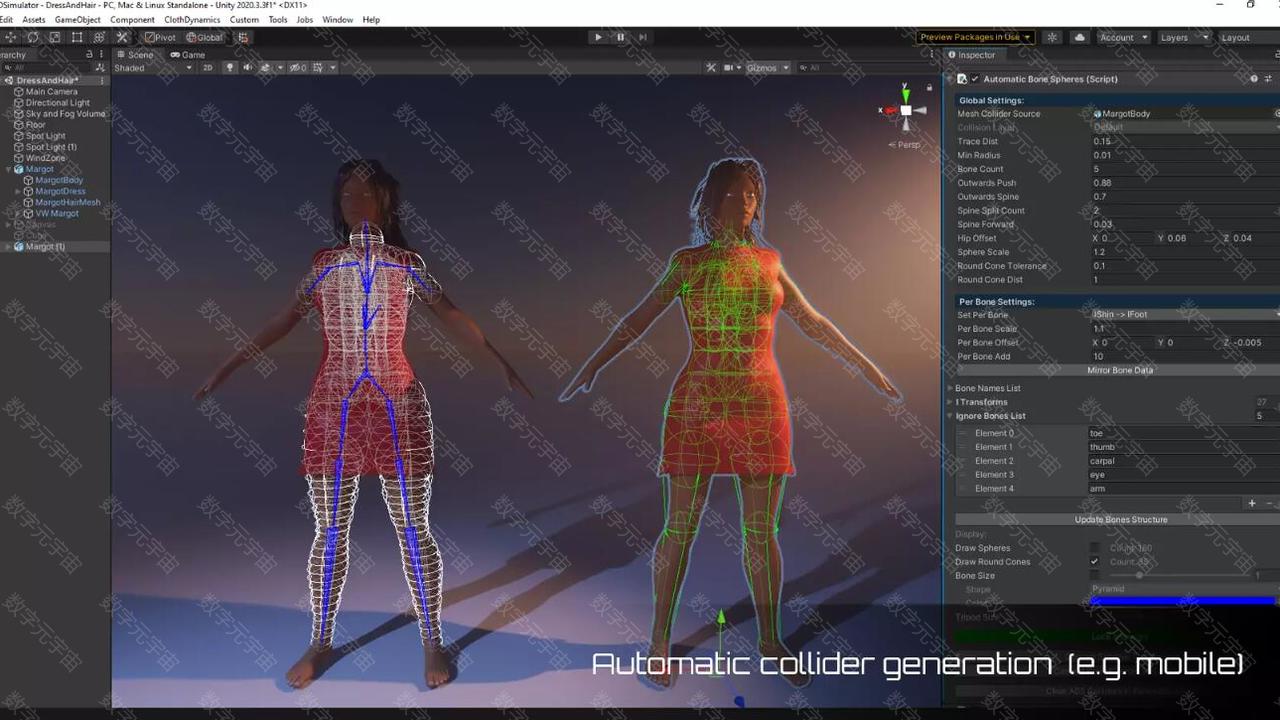1280x720 pixels.
Task: Start Play mode
Action: click(598, 37)
